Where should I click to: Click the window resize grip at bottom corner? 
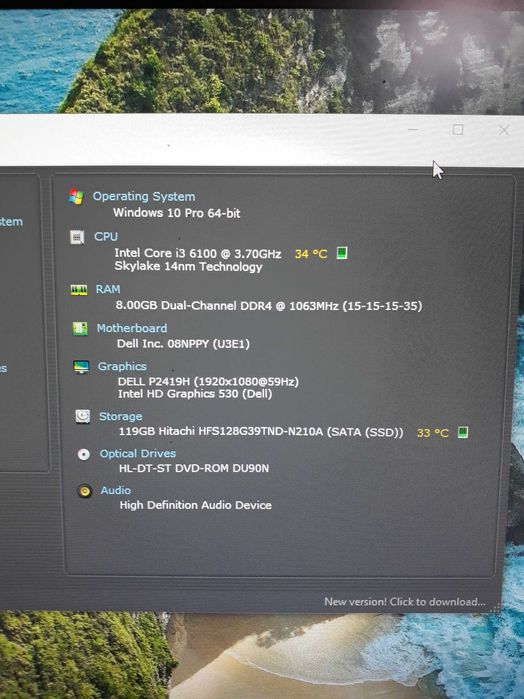495,609
